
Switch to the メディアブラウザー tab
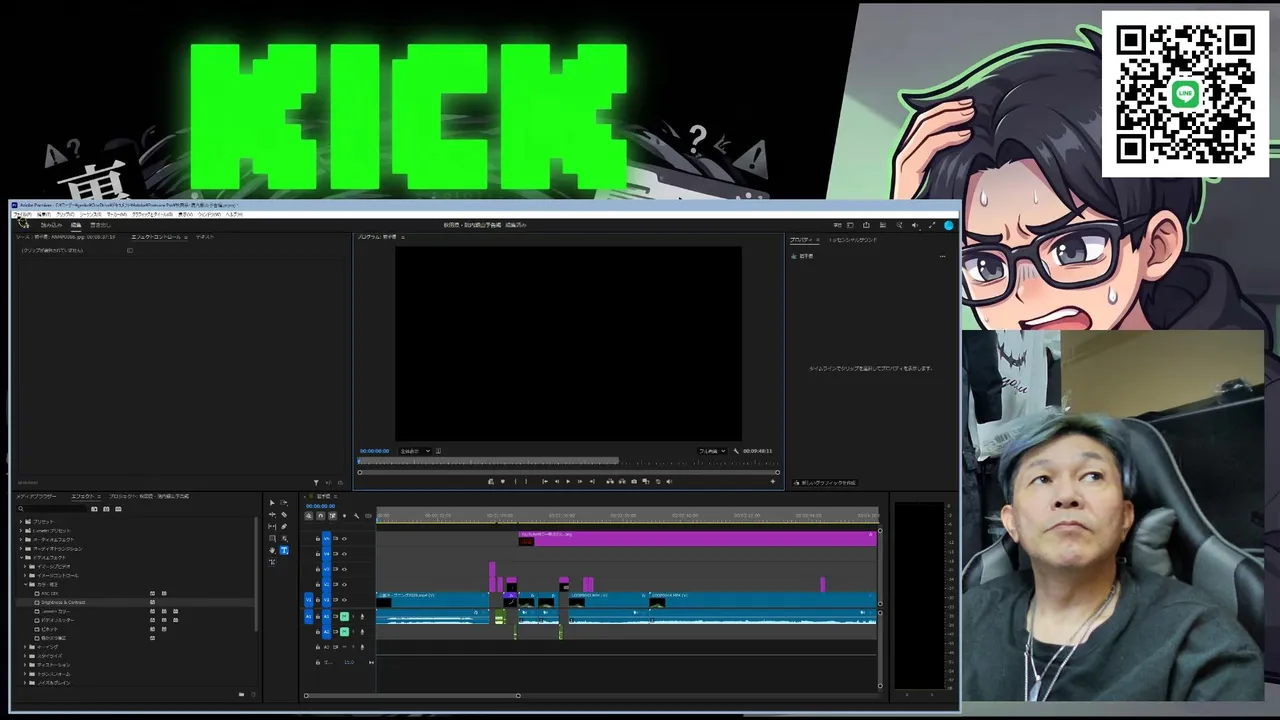[36, 496]
